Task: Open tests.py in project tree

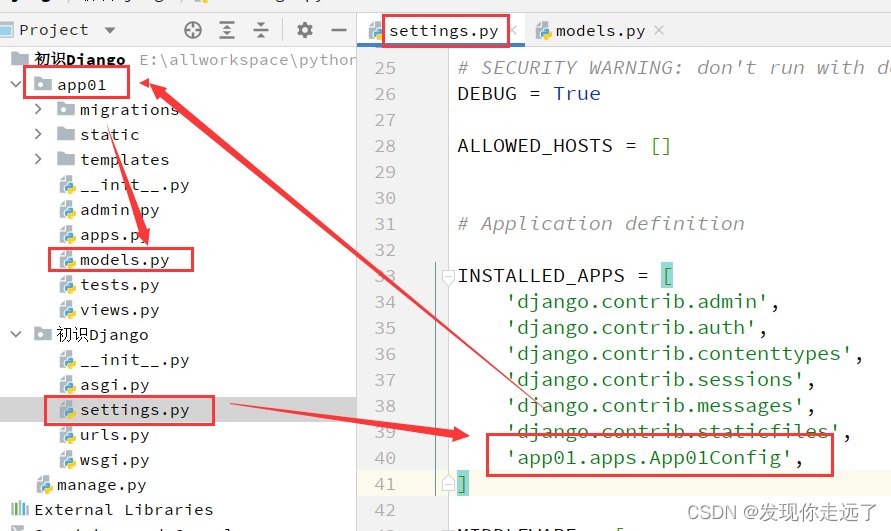Action: [x=119, y=285]
